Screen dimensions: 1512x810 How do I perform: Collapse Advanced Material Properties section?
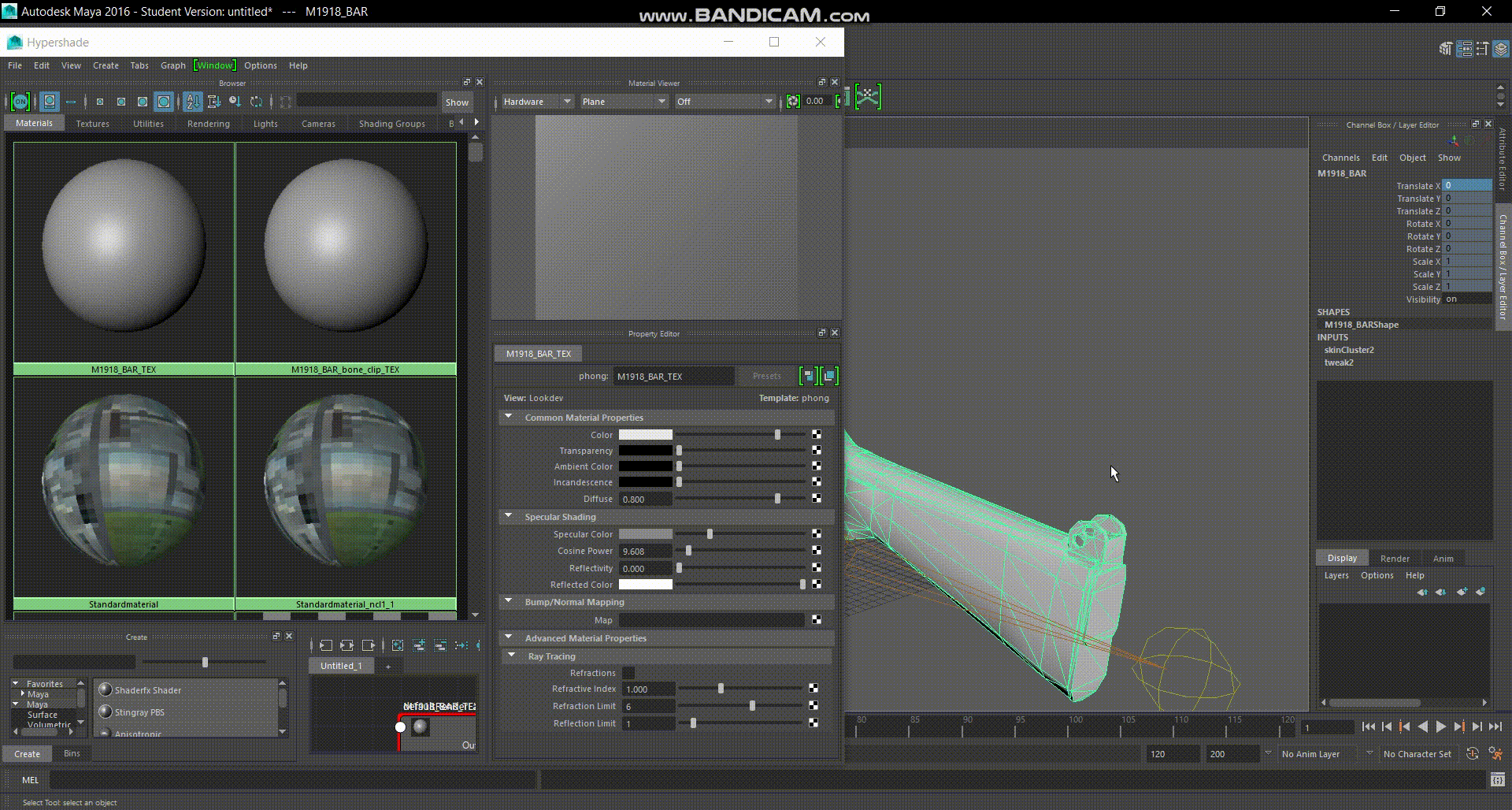tap(508, 637)
